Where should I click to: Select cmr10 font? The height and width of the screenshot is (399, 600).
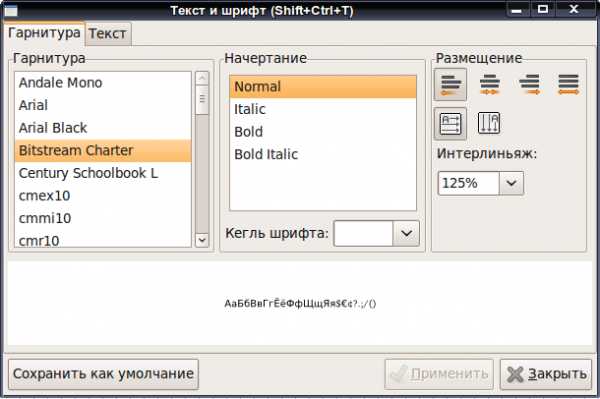103,240
